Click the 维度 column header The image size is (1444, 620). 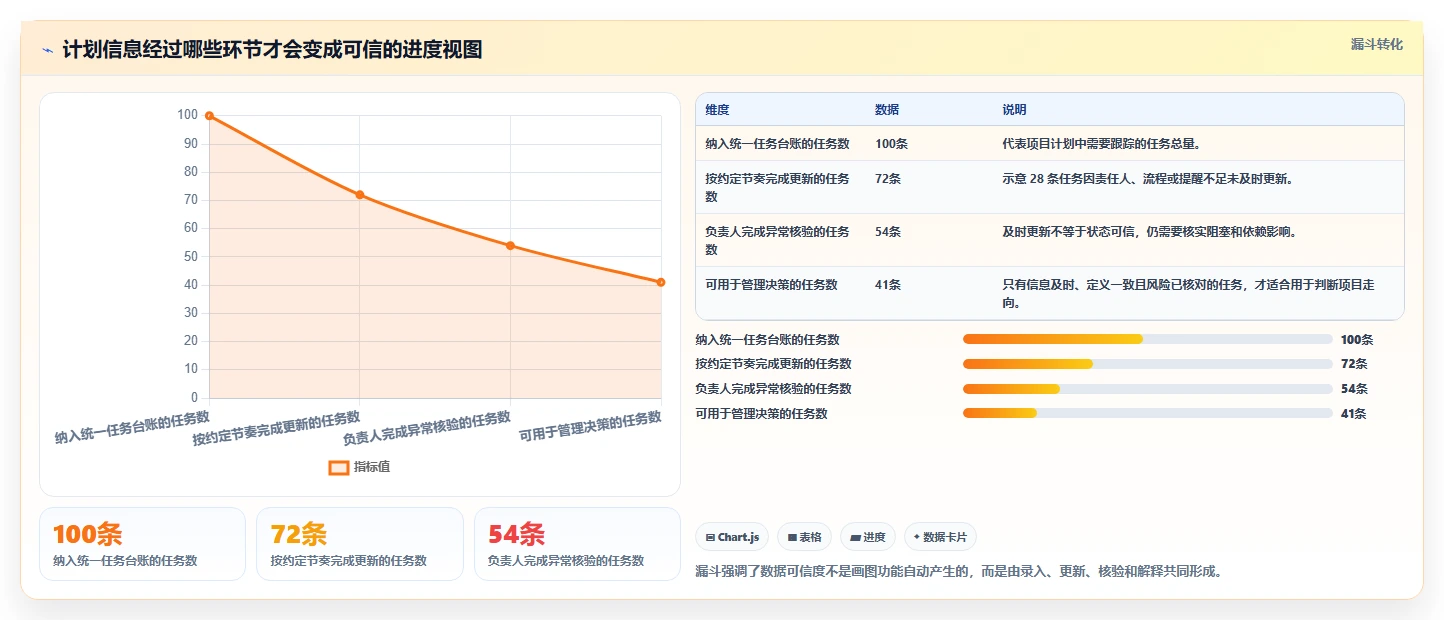point(717,110)
